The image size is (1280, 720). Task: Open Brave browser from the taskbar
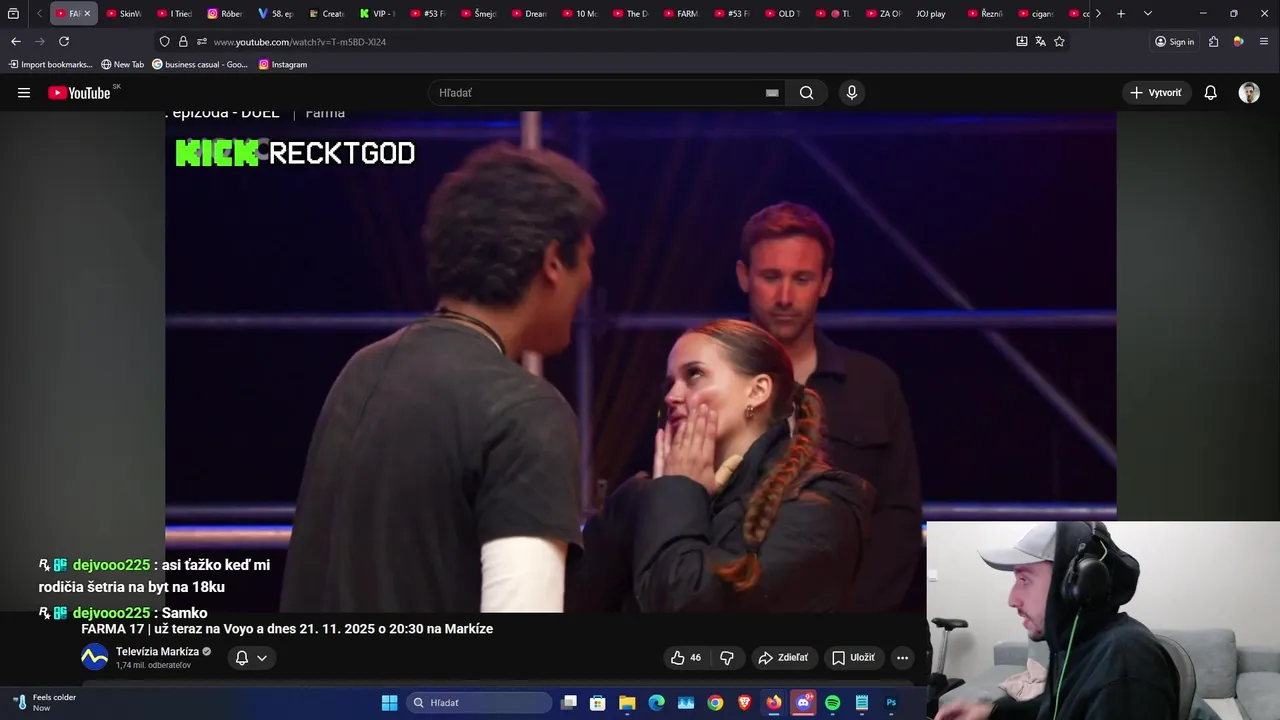[744, 703]
